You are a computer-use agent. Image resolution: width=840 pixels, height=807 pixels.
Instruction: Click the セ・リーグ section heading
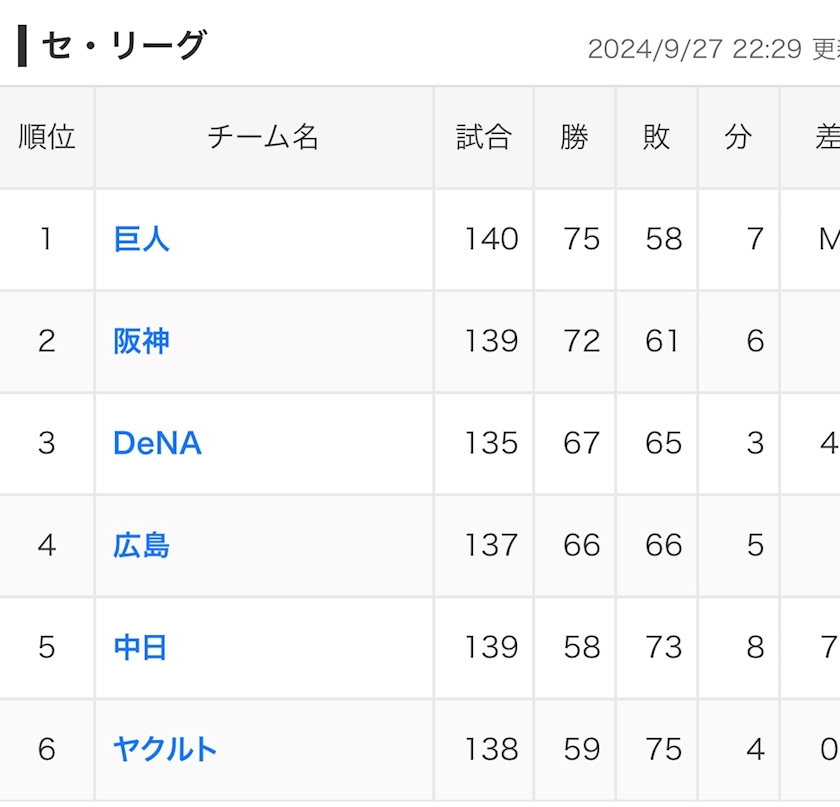pyautogui.click(x=123, y=46)
